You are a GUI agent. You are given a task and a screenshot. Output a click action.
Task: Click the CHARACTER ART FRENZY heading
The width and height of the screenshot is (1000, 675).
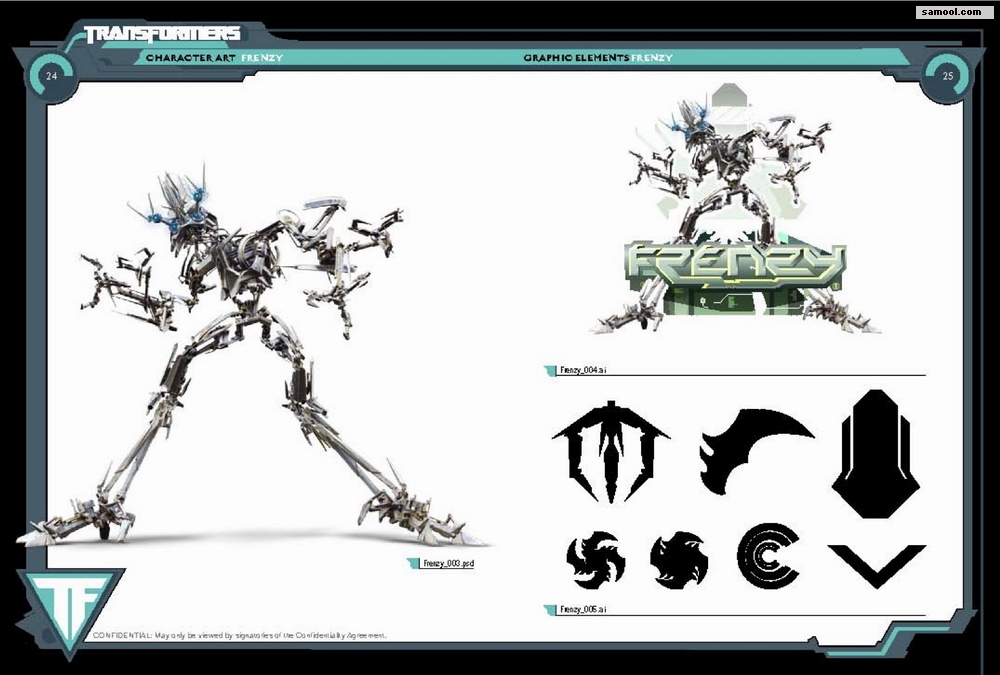click(214, 57)
